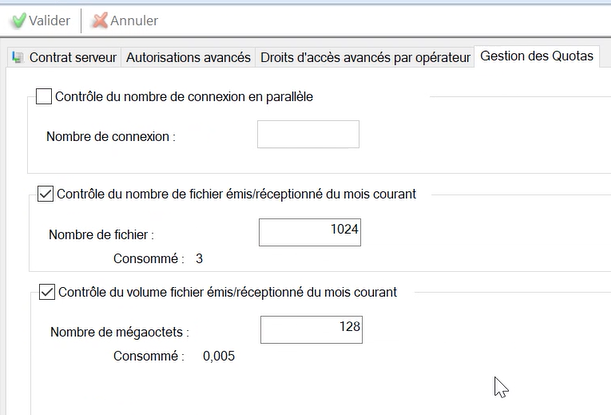
Task: Disable contrôle du volume fichier checkbox
Action: 45,293
